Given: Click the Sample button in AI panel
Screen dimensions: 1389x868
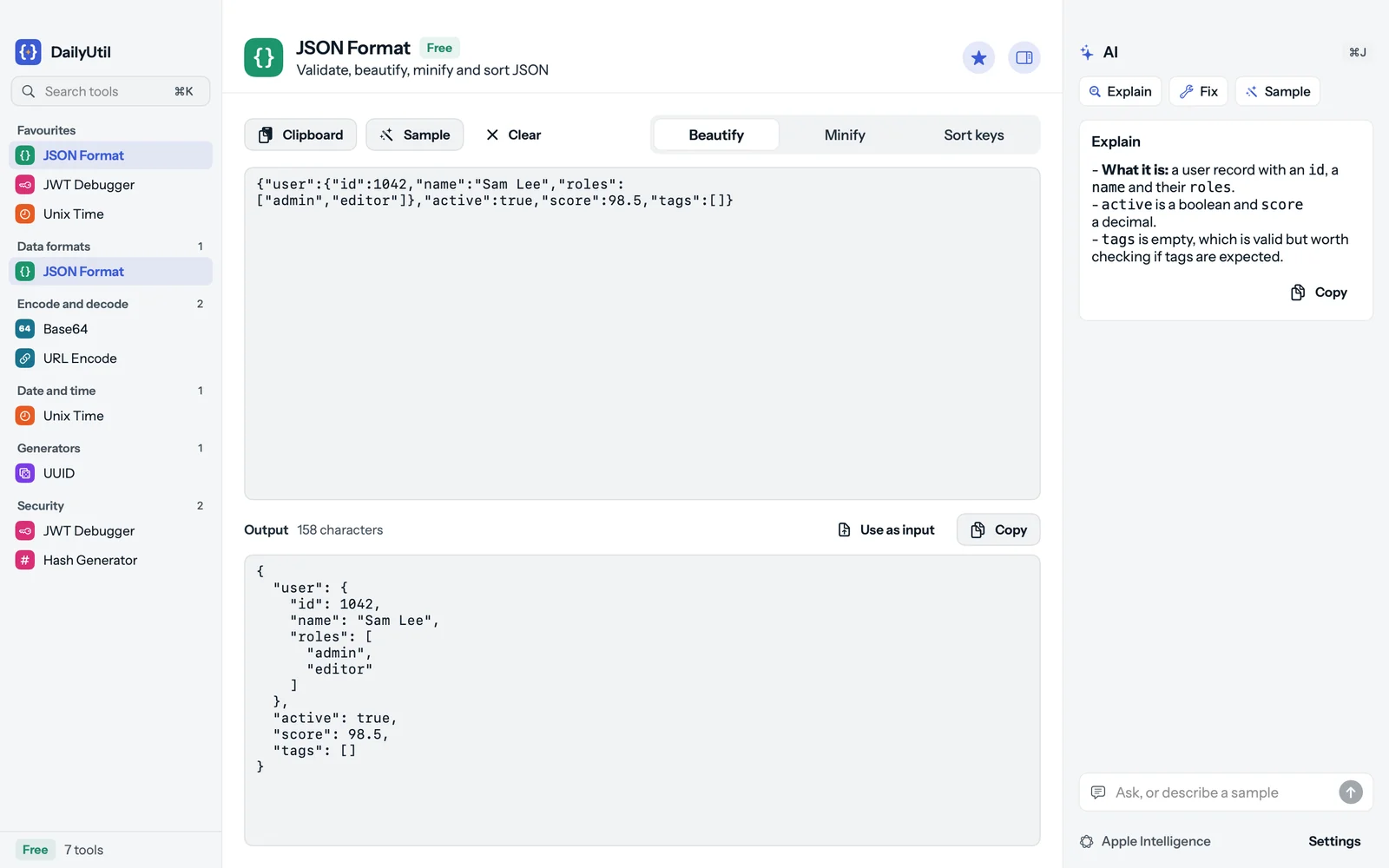Looking at the screenshot, I should click(x=1278, y=91).
